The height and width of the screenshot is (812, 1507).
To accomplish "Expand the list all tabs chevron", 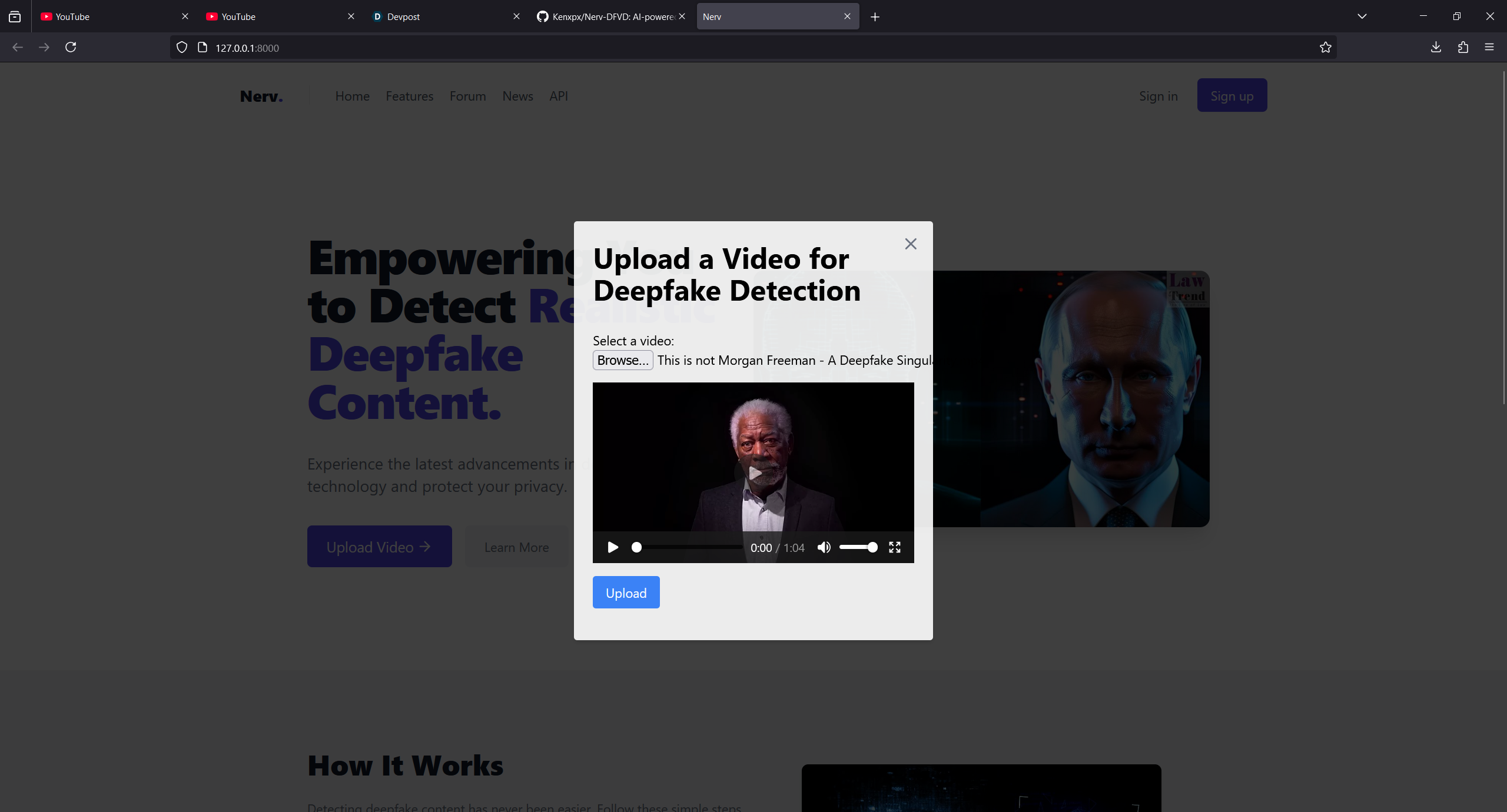I will tap(1362, 16).
